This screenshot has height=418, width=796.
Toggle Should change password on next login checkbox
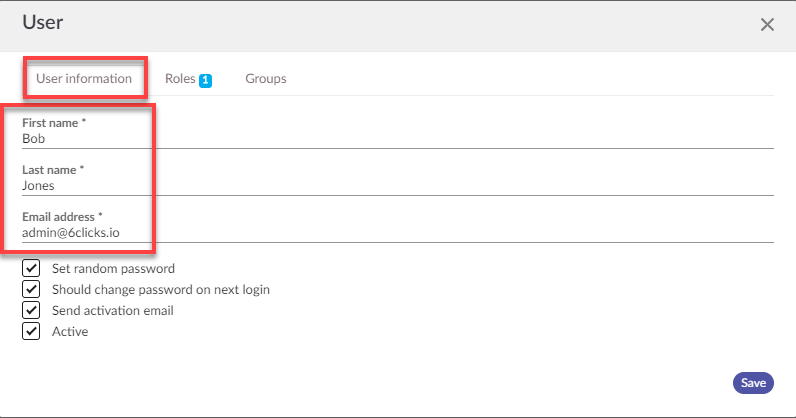click(x=31, y=289)
